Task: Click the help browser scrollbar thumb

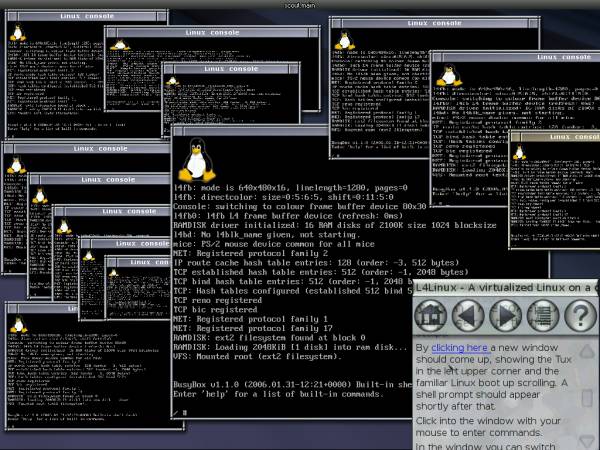Action: [587, 398]
